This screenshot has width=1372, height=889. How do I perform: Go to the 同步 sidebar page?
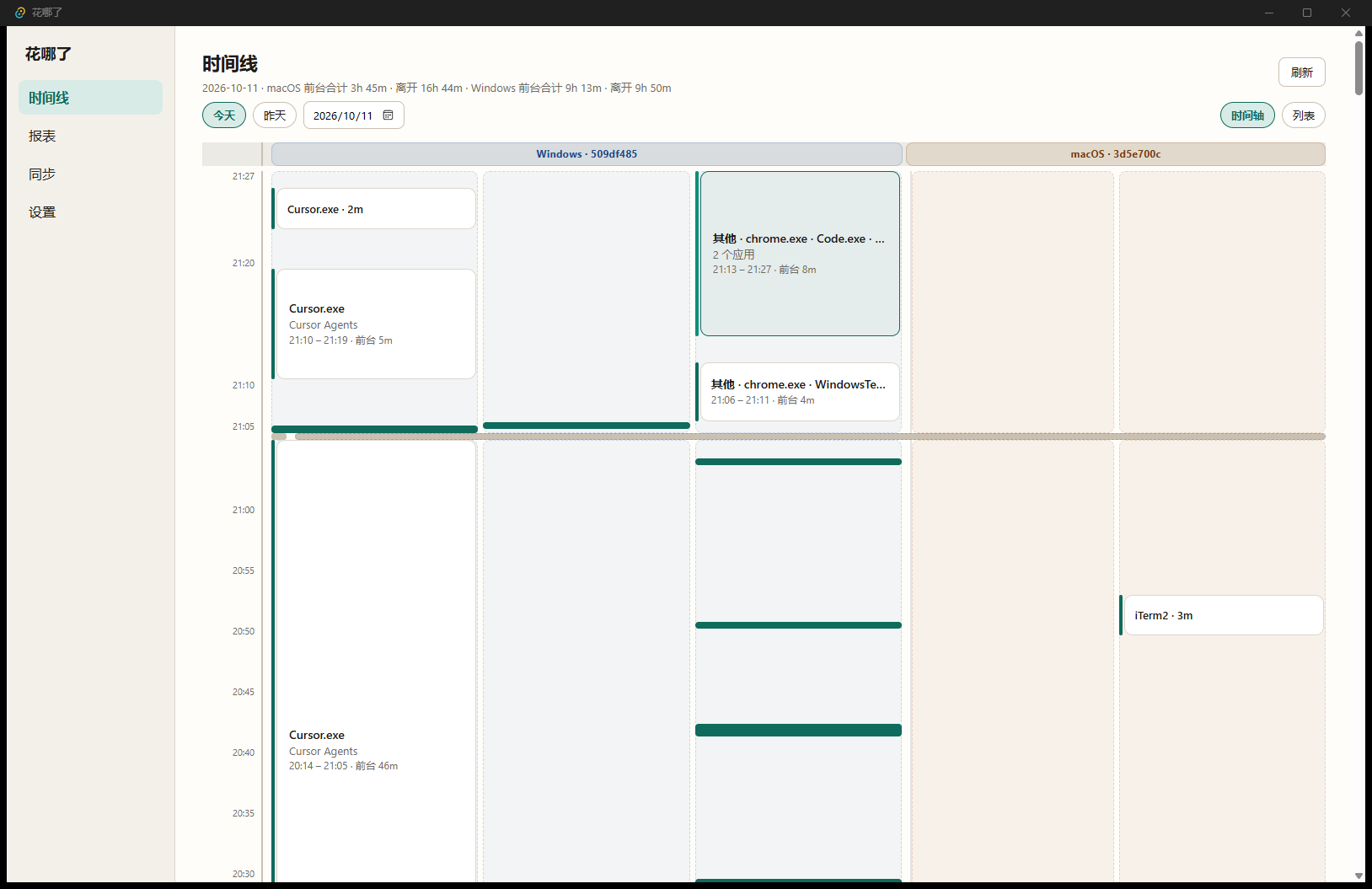point(90,174)
